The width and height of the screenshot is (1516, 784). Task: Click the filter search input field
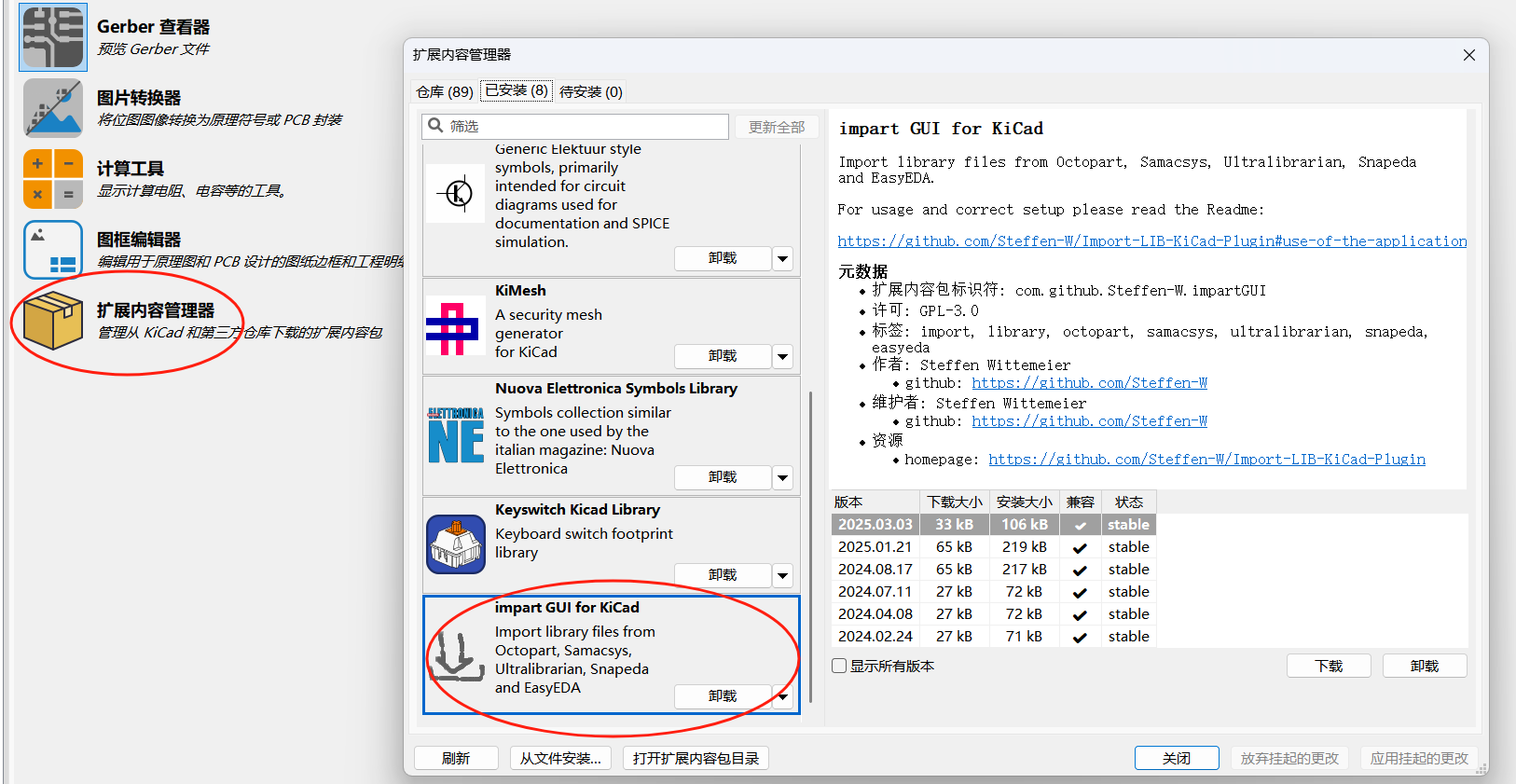click(575, 126)
